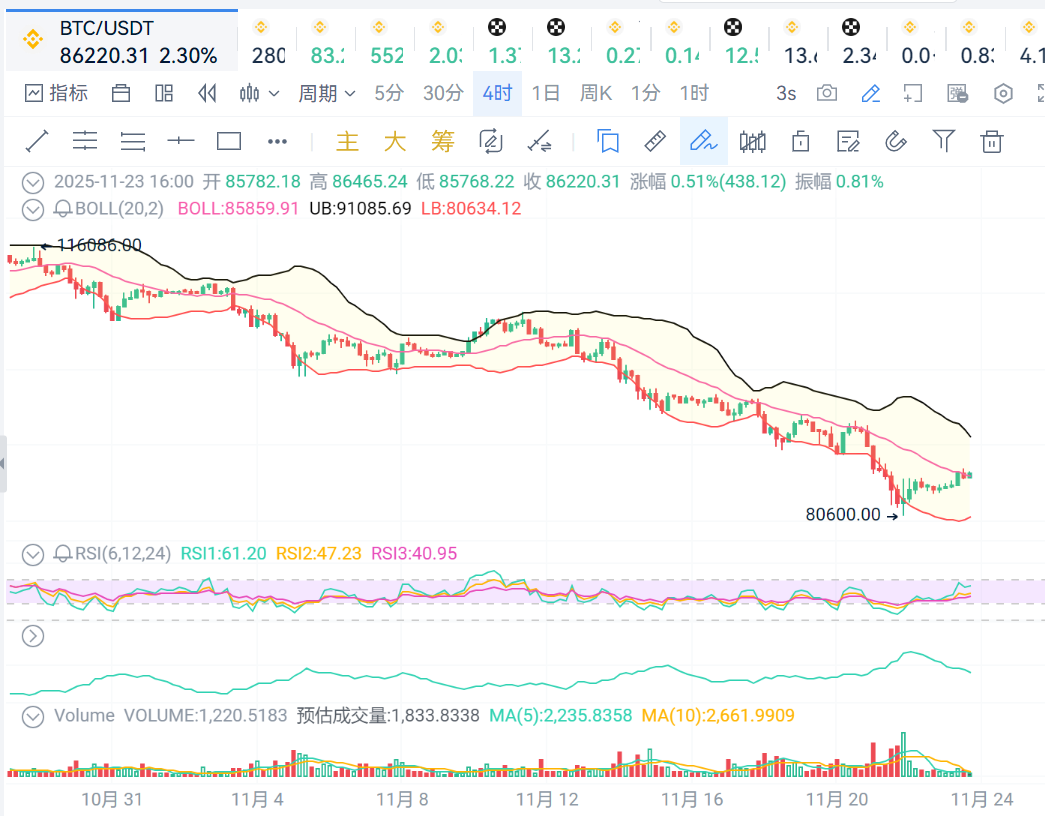Viewport: 1045px width, 816px height.
Task: Click the lock drawings icon
Action: tap(800, 141)
